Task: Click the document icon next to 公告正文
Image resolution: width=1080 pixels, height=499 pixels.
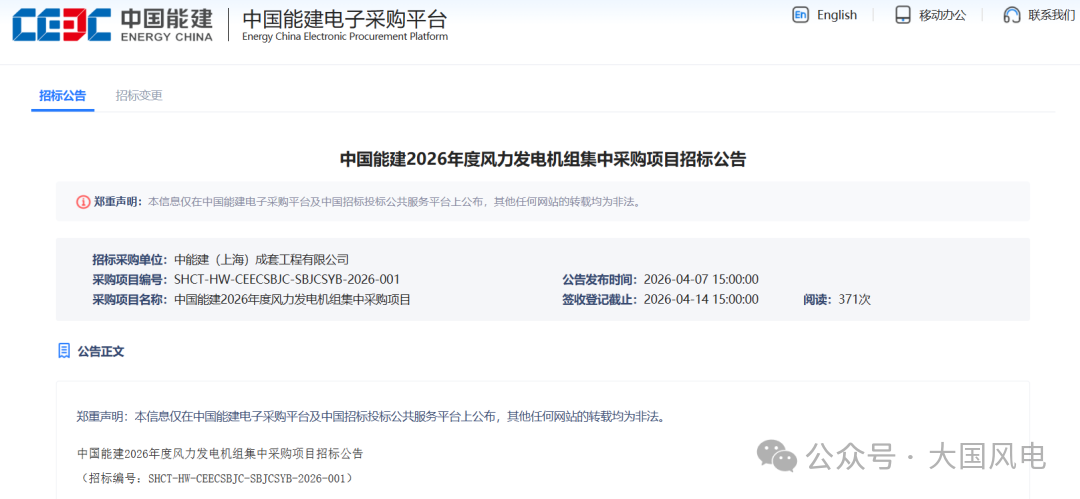Action: tap(64, 351)
